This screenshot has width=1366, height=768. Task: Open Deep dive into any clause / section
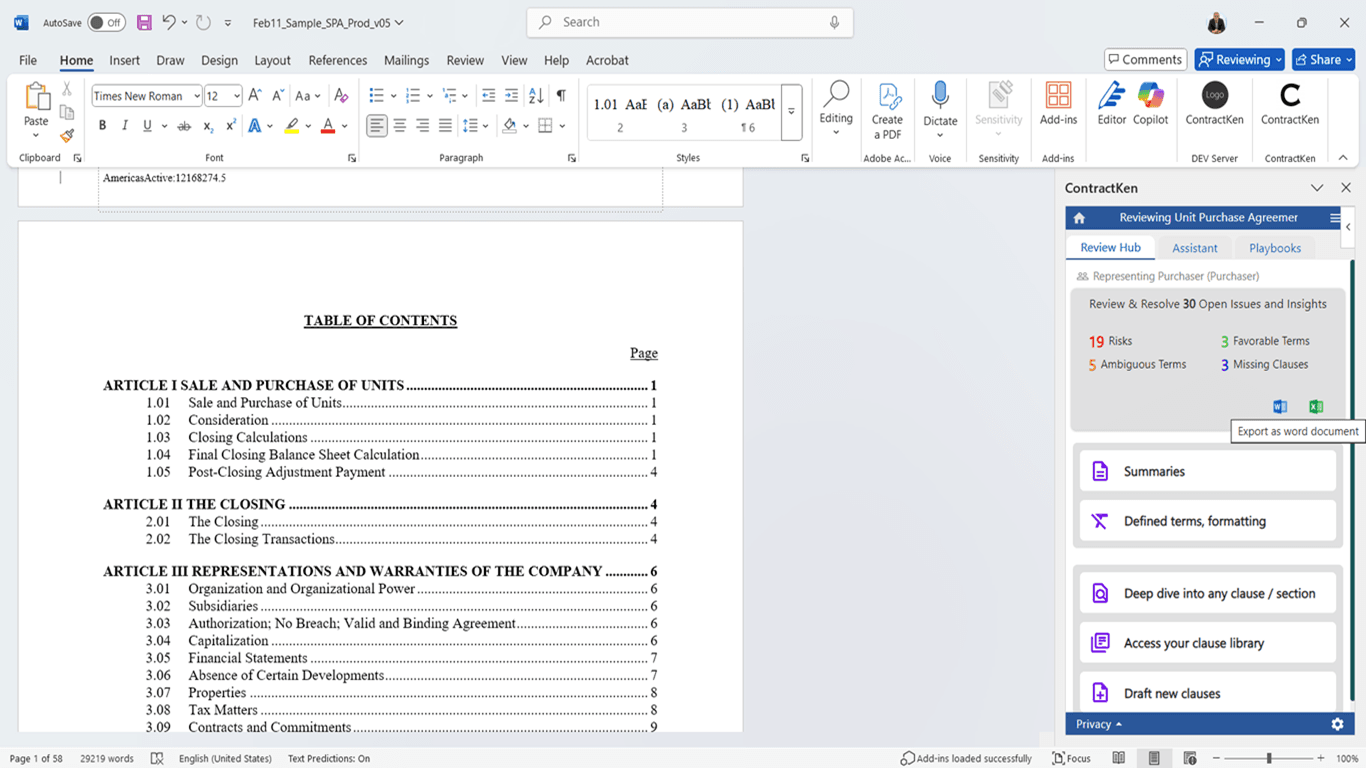point(1207,593)
